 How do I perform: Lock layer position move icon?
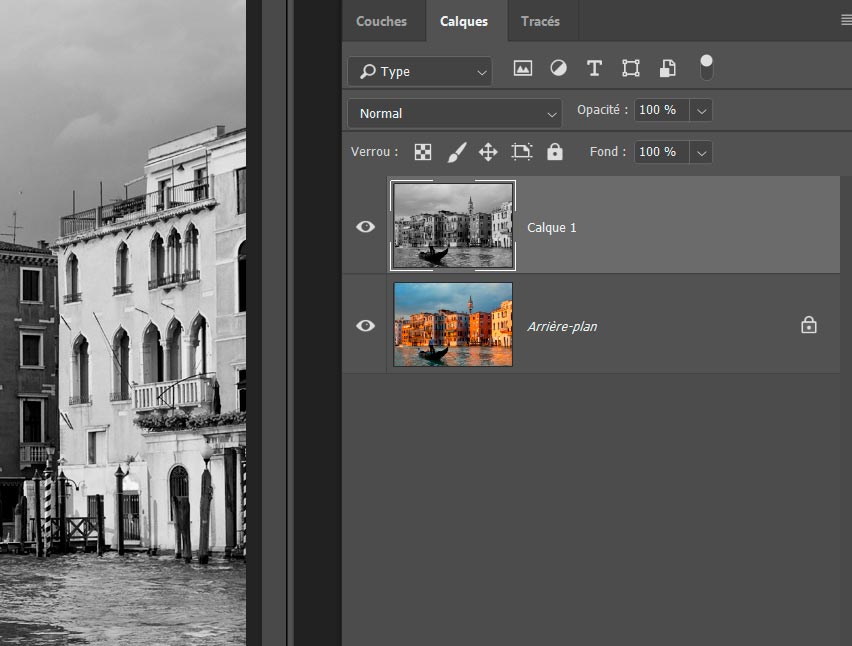(488, 152)
